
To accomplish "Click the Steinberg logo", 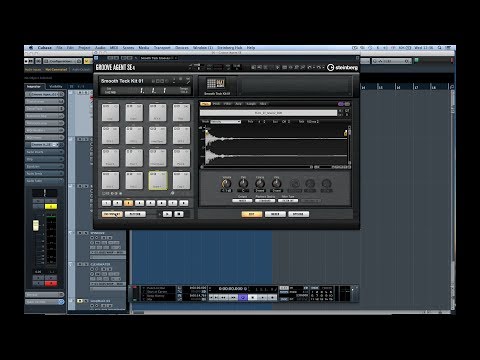I will (x=343, y=68).
